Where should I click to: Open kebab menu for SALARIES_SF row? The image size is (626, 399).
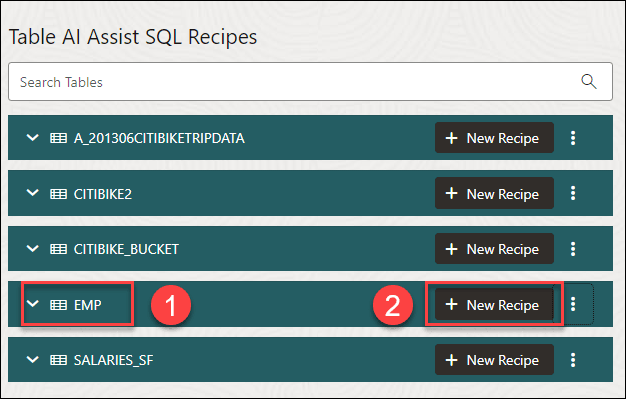573,360
